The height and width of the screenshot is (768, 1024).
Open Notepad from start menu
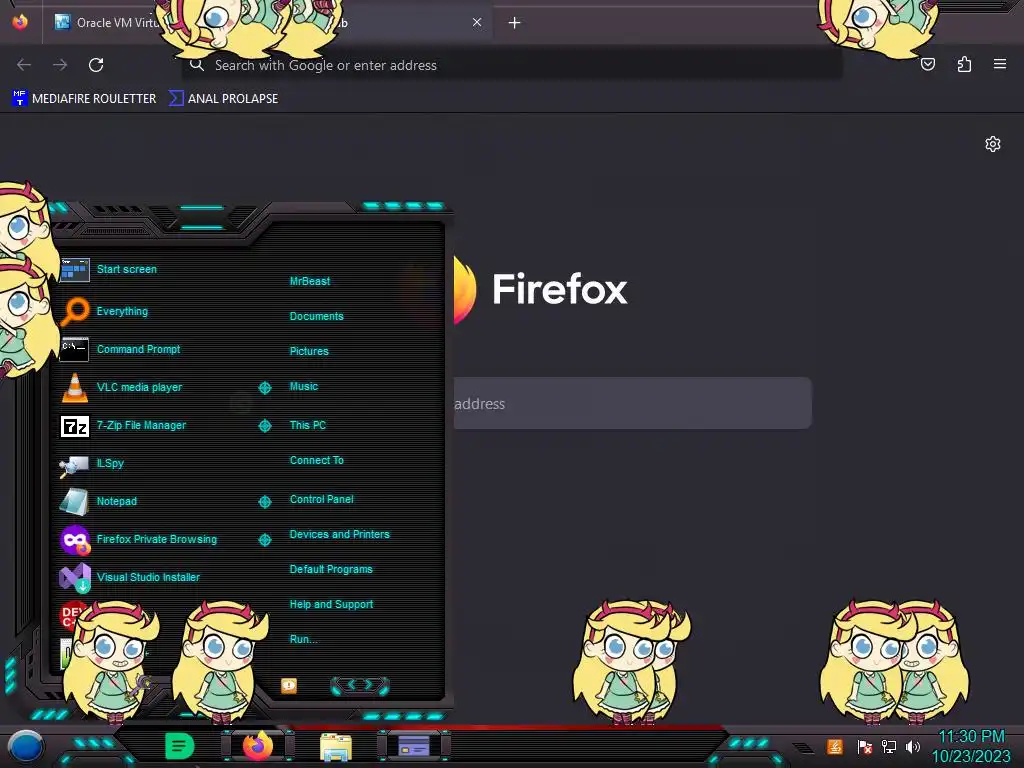coord(99,501)
